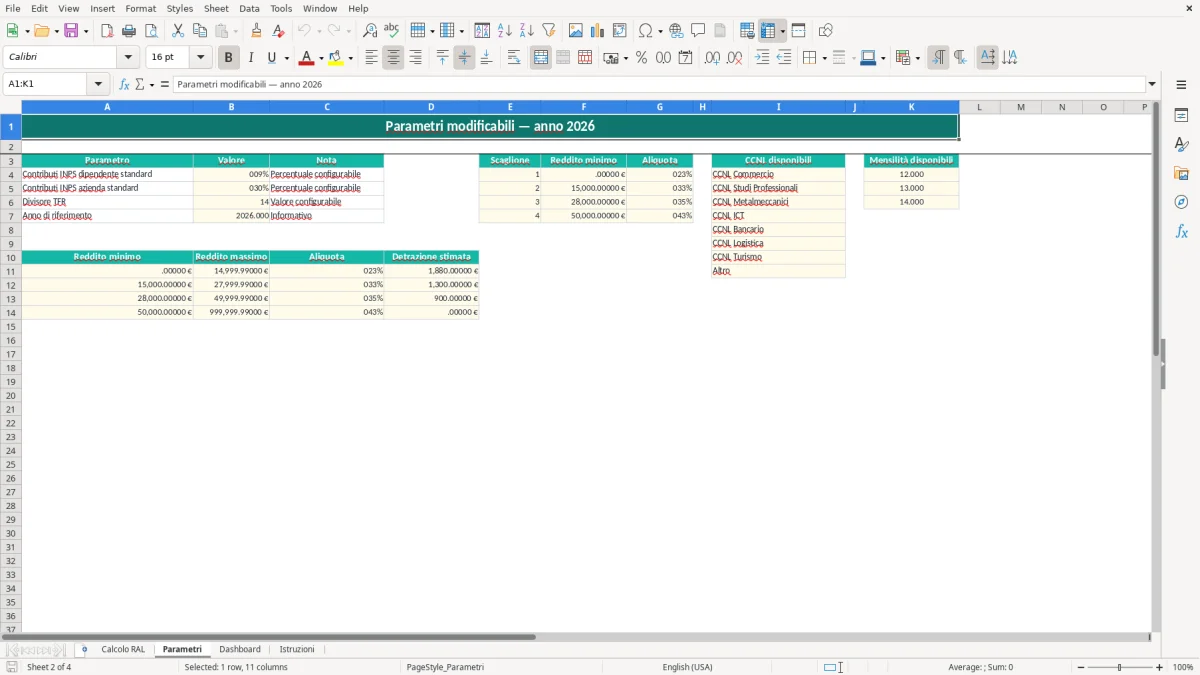Image resolution: width=1200 pixels, height=675 pixels.
Task: Click the AutoFilter funnel icon
Action: 549,31
